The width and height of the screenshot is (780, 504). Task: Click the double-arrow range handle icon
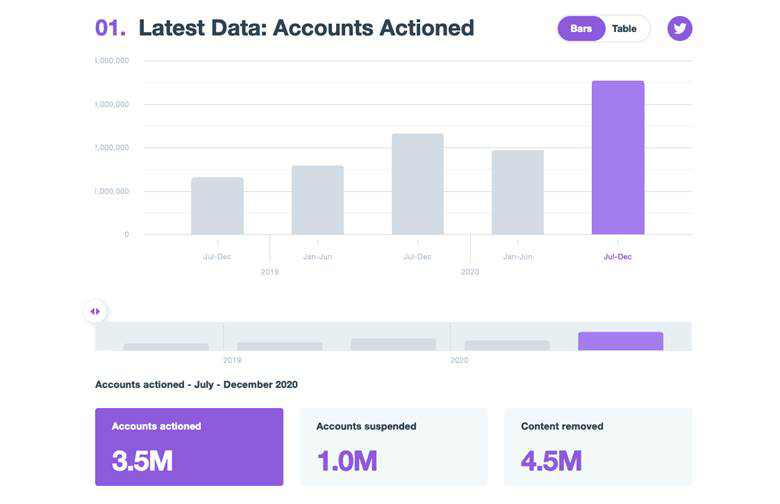click(95, 312)
